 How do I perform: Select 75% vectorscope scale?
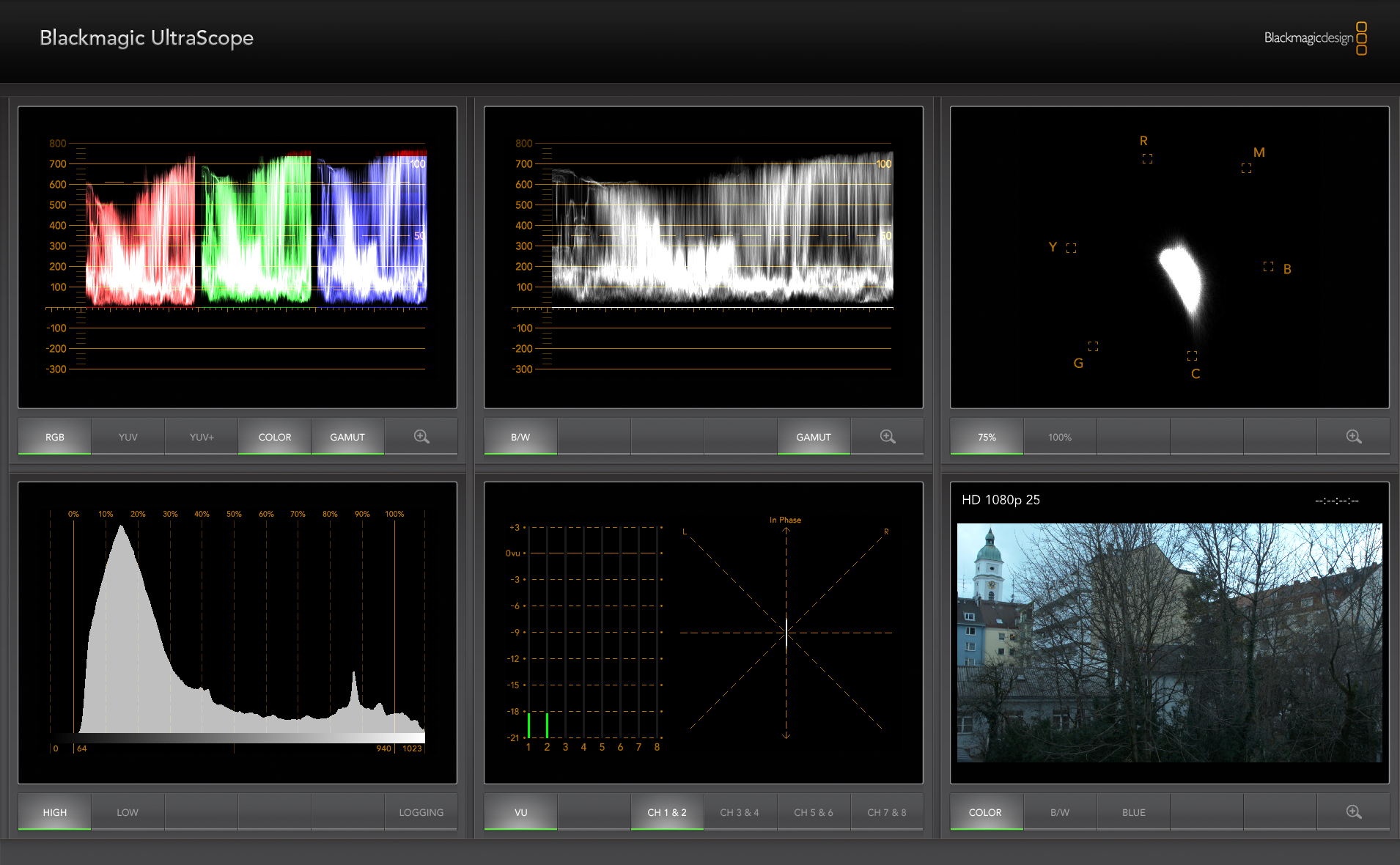(987, 437)
